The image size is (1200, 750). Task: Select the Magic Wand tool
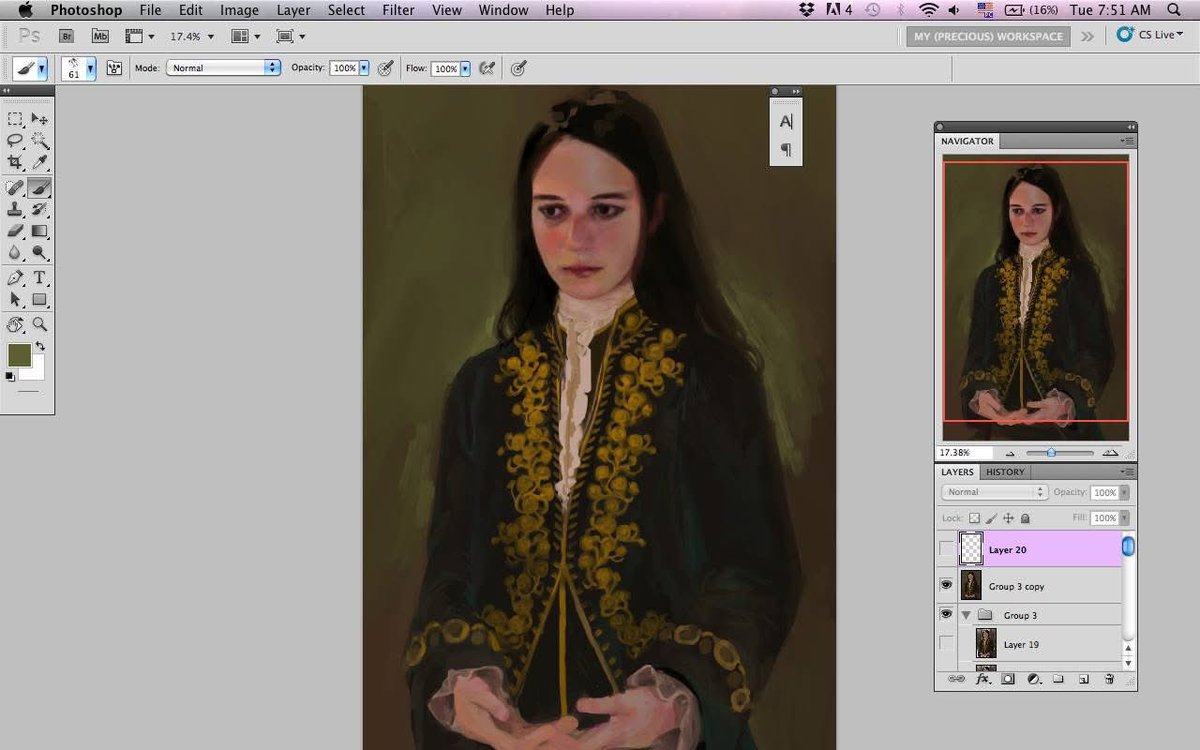[x=40, y=141]
